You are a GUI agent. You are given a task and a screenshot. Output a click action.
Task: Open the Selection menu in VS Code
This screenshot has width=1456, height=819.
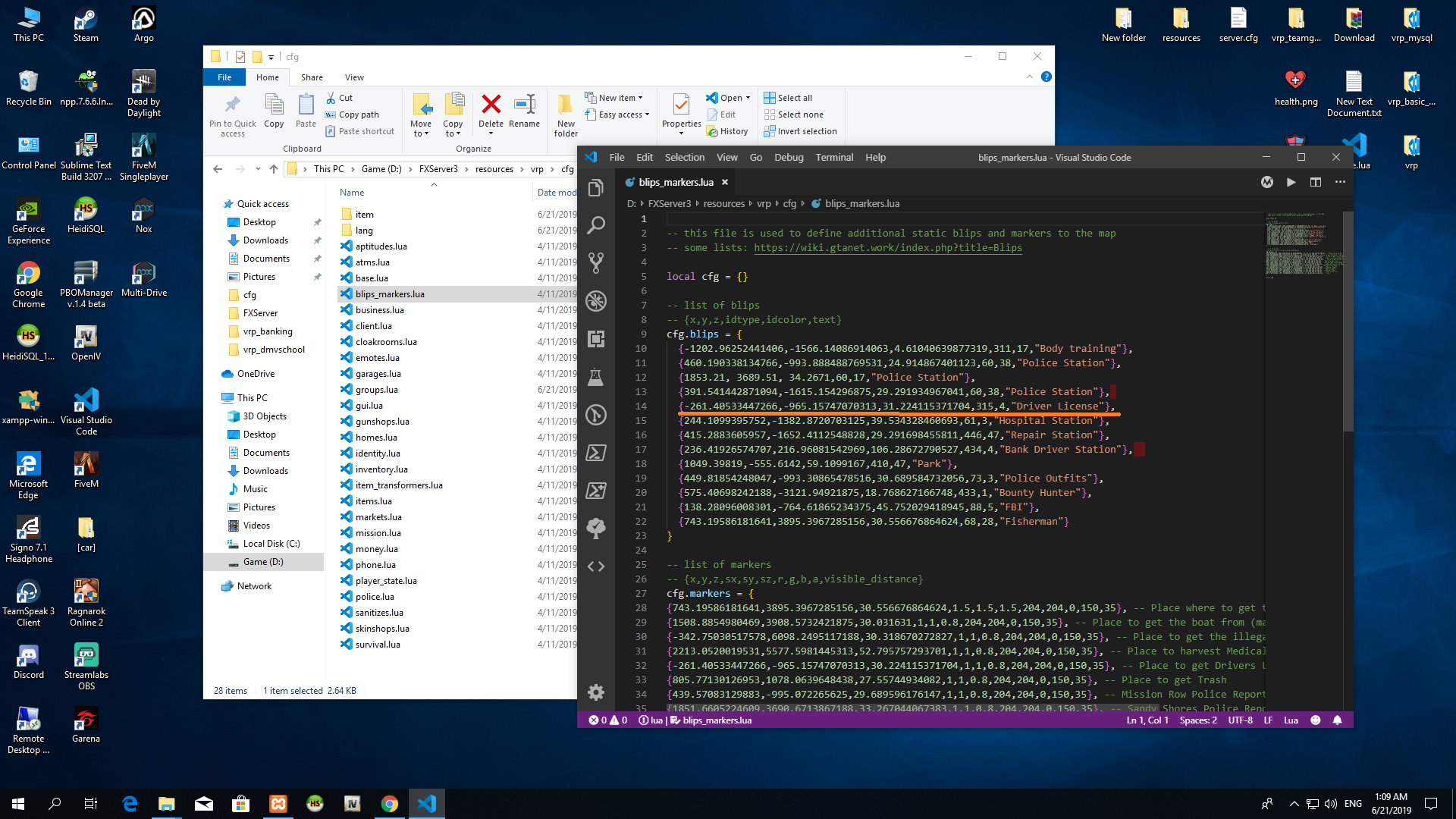point(685,157)
